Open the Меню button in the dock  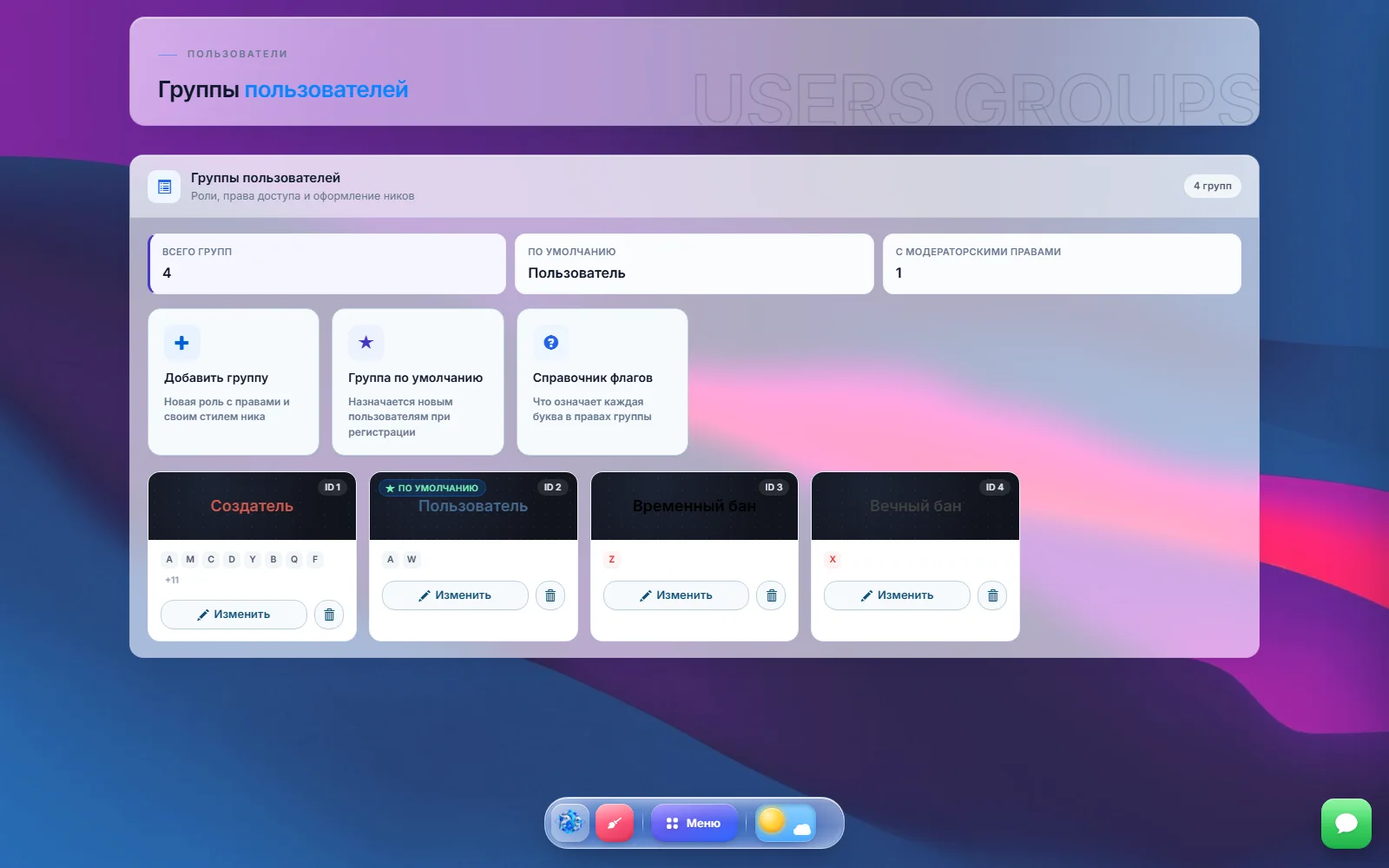coord(694,823)
